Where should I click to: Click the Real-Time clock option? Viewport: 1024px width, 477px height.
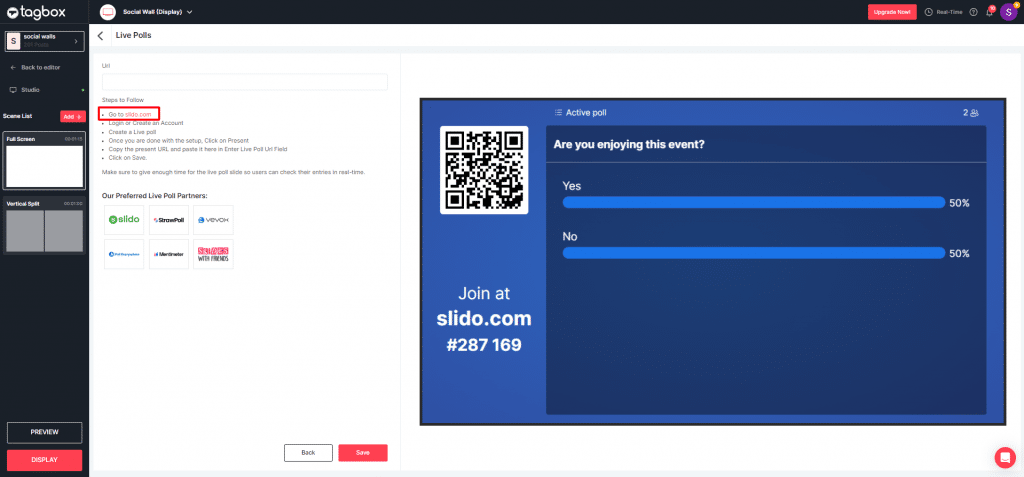coord(943,12)
